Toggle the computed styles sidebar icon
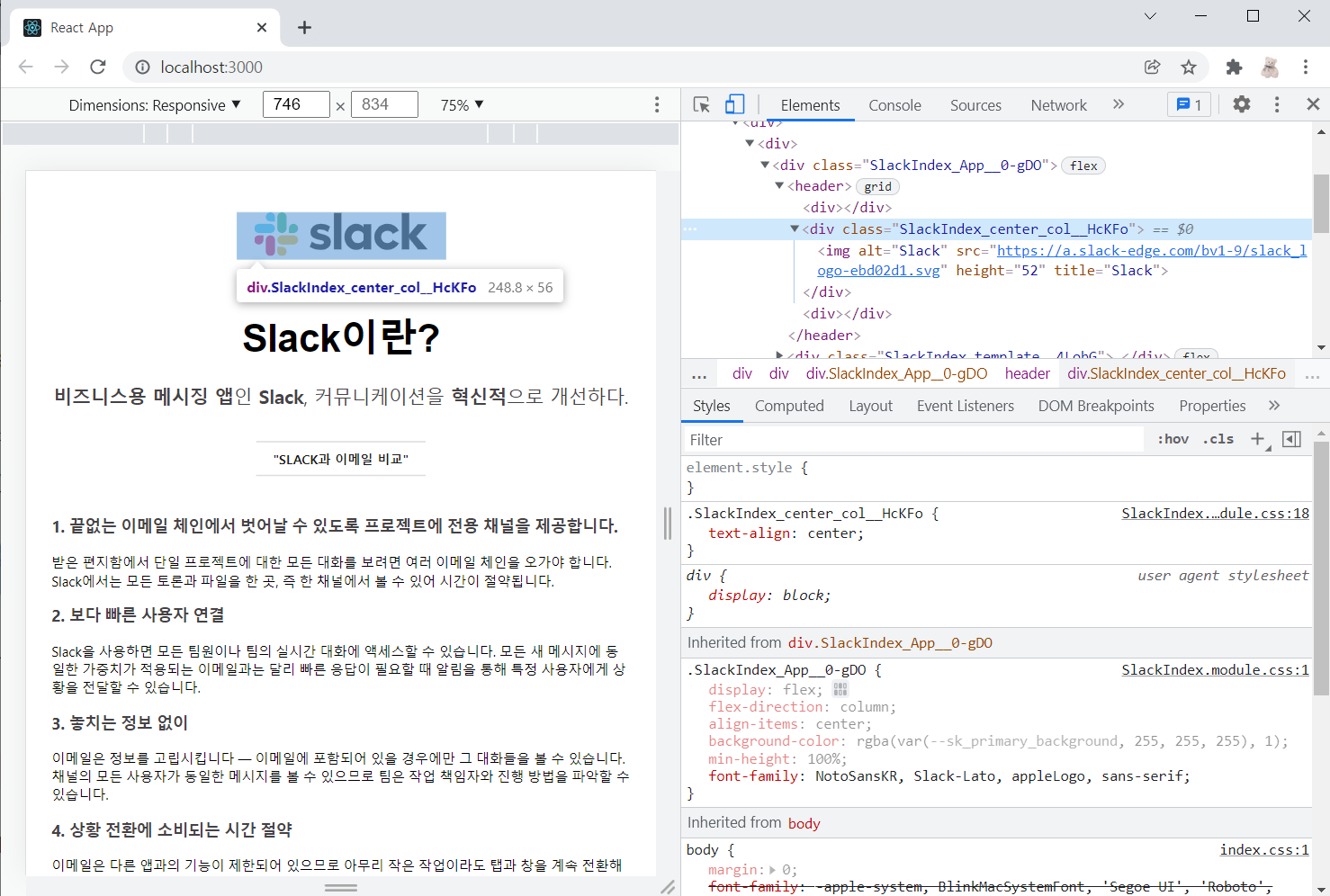 tap(1291, 439)
